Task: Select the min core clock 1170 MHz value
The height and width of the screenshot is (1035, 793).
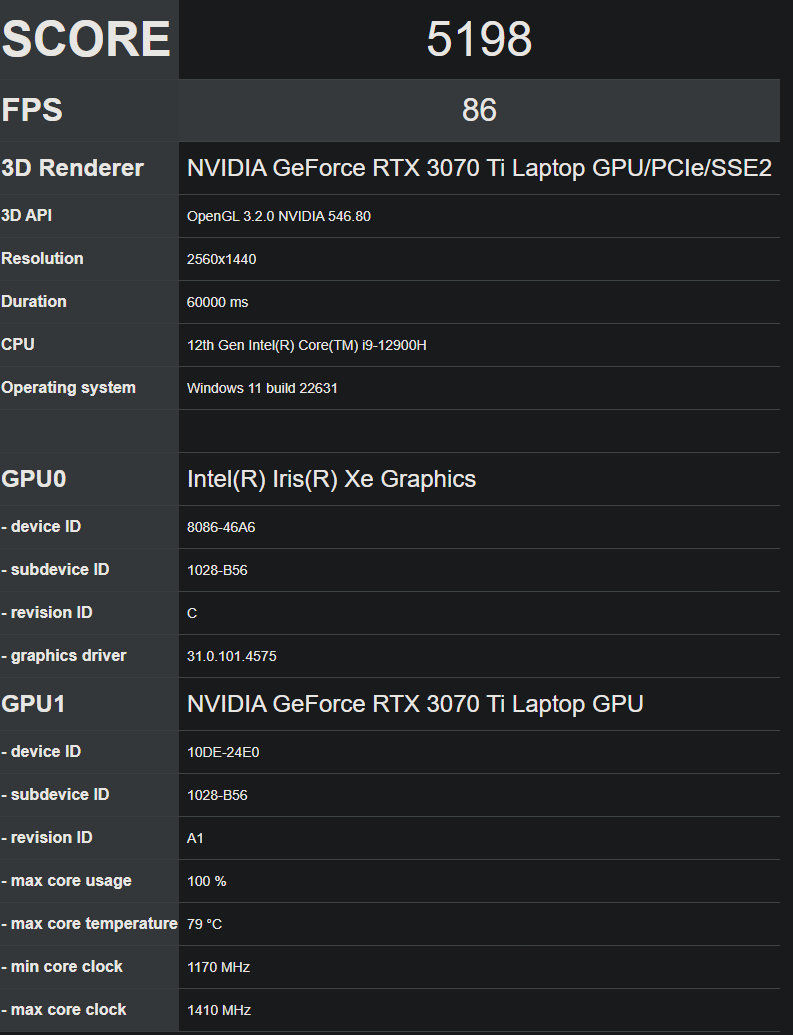Action: tap(219, 967)
